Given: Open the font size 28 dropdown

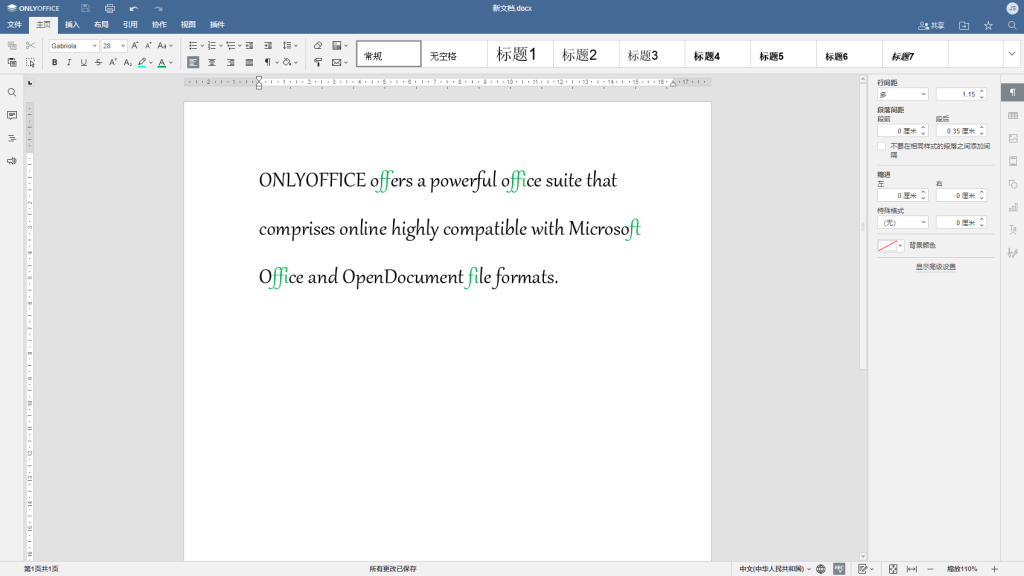Looking at the screenshot, I should (x=123, y=46).
